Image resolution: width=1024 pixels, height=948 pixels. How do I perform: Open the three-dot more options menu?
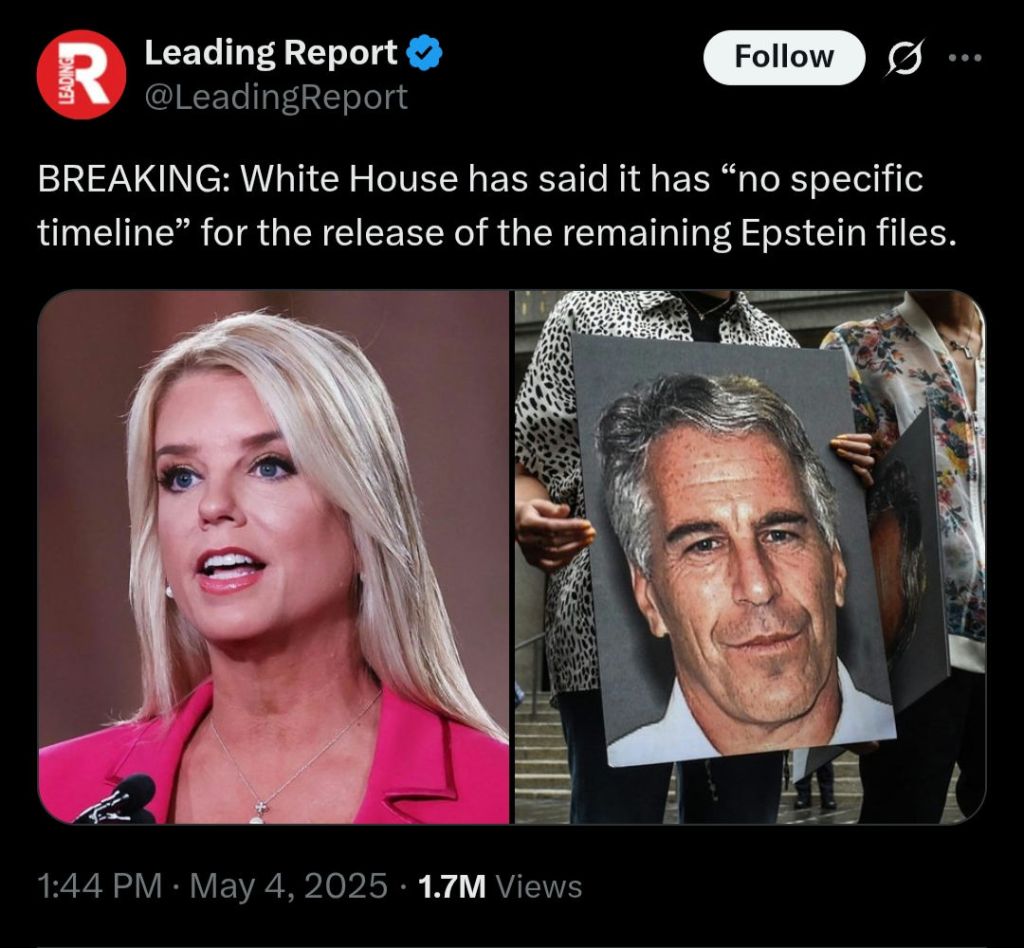click(x=965, y=57)
